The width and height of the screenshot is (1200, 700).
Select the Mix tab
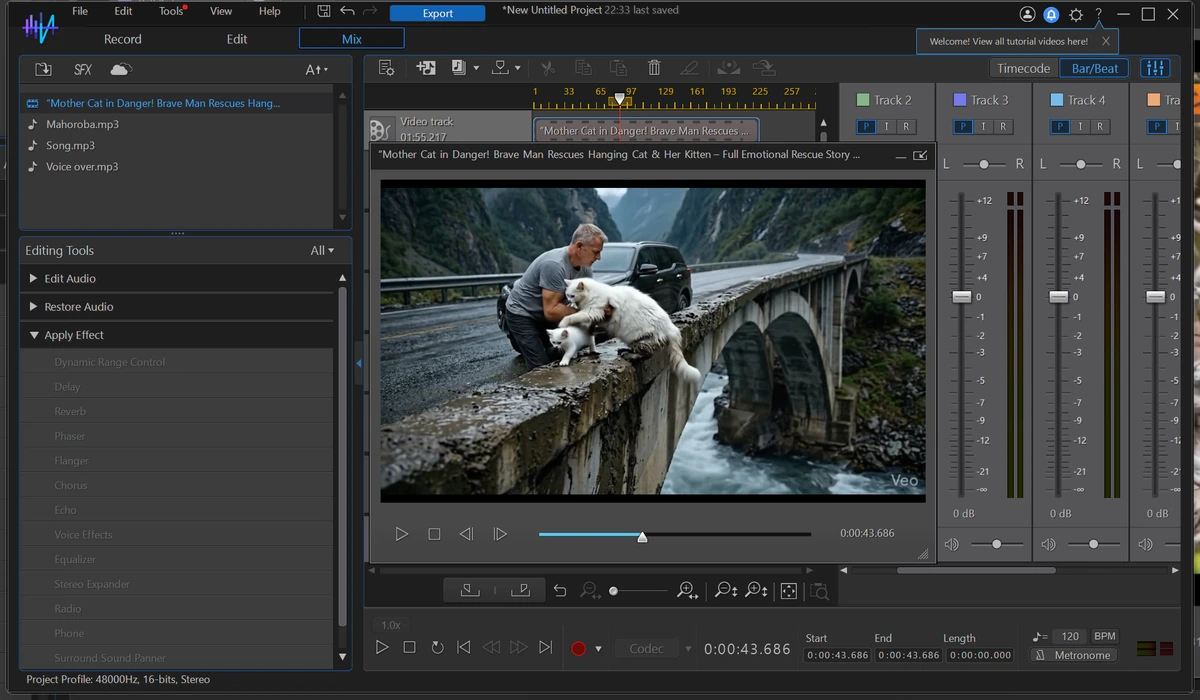click(x=352, y=39)
